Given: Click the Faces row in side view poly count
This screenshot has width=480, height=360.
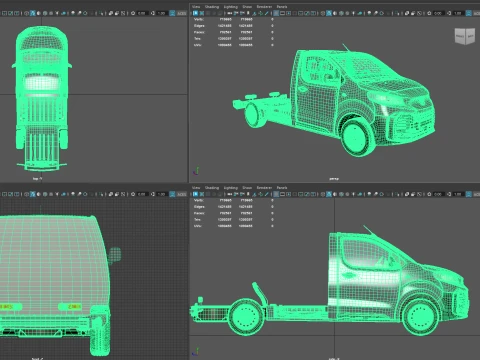Looking at the screenshot, I should (x=233, y=213).
